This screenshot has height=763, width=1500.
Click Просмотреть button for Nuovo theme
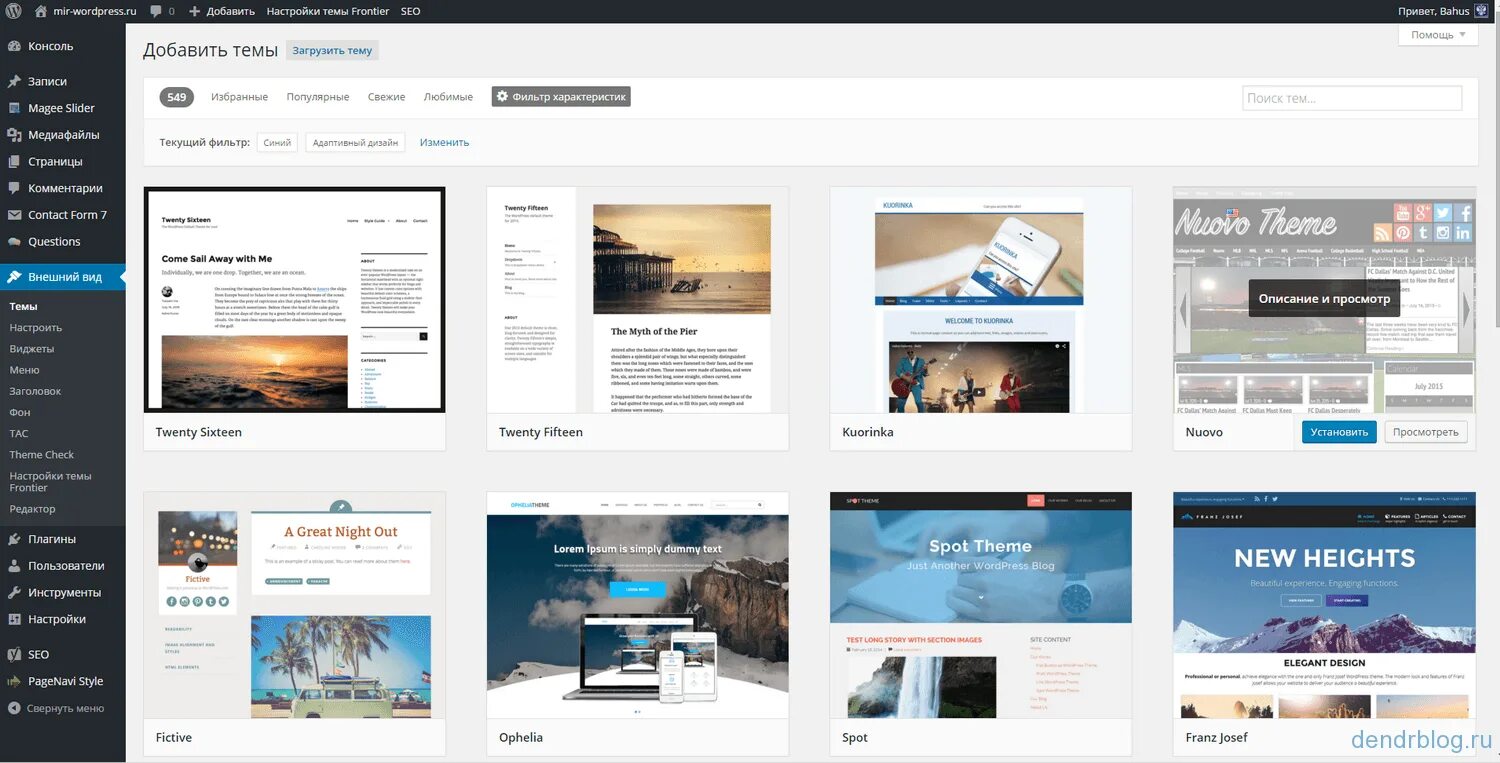pos(1426,432)
